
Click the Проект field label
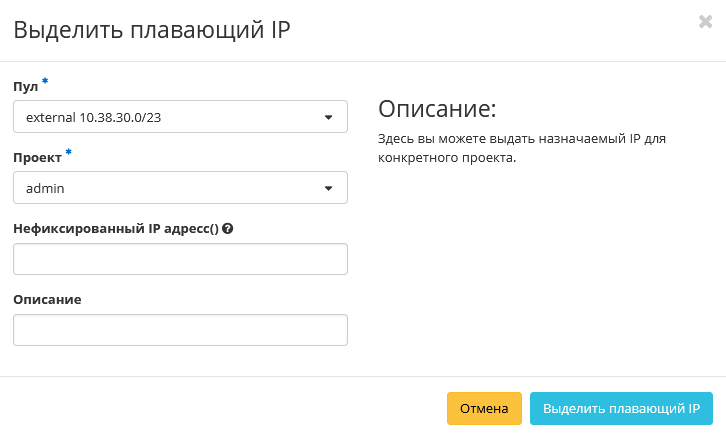point(37,158)
